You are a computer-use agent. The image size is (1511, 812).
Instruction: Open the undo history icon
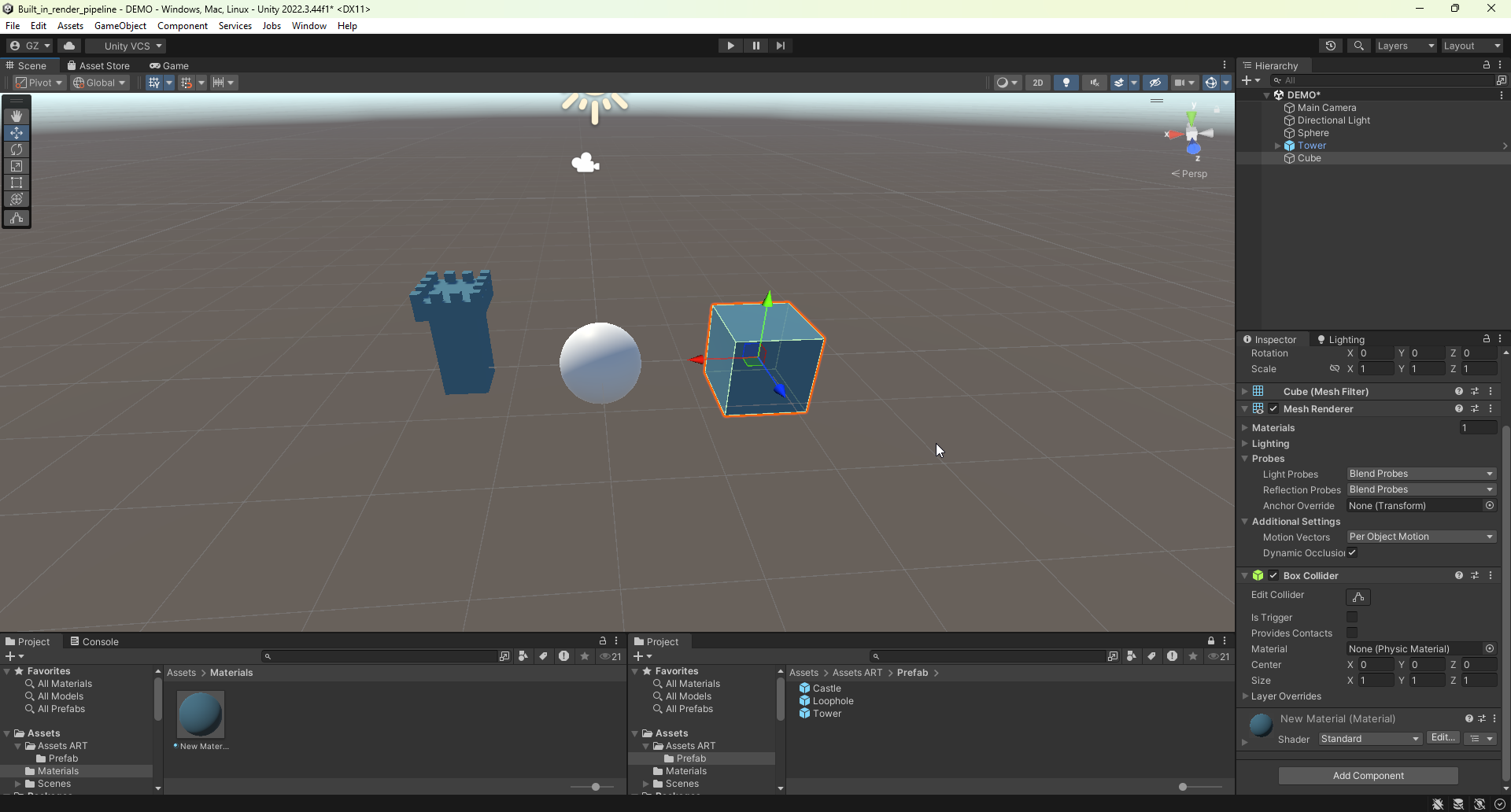click(x=1331, y=46)
